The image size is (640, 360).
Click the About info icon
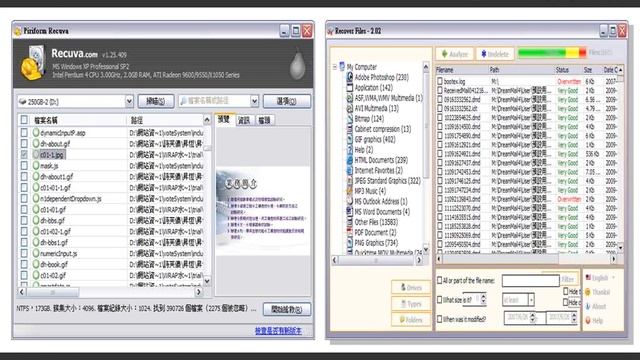coord(588,306)
